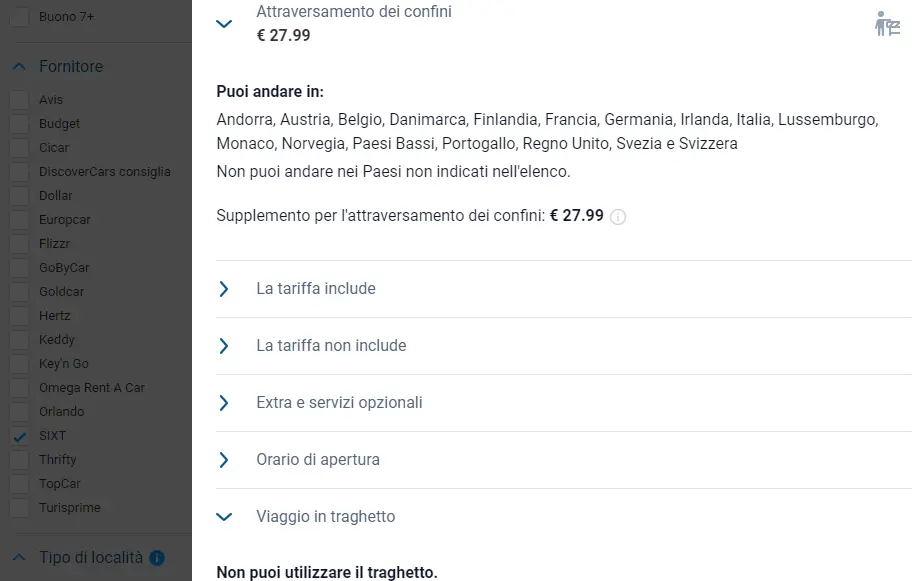
Task: Collapse the Fornitore filter group
Action: click(x=19, y=67)
